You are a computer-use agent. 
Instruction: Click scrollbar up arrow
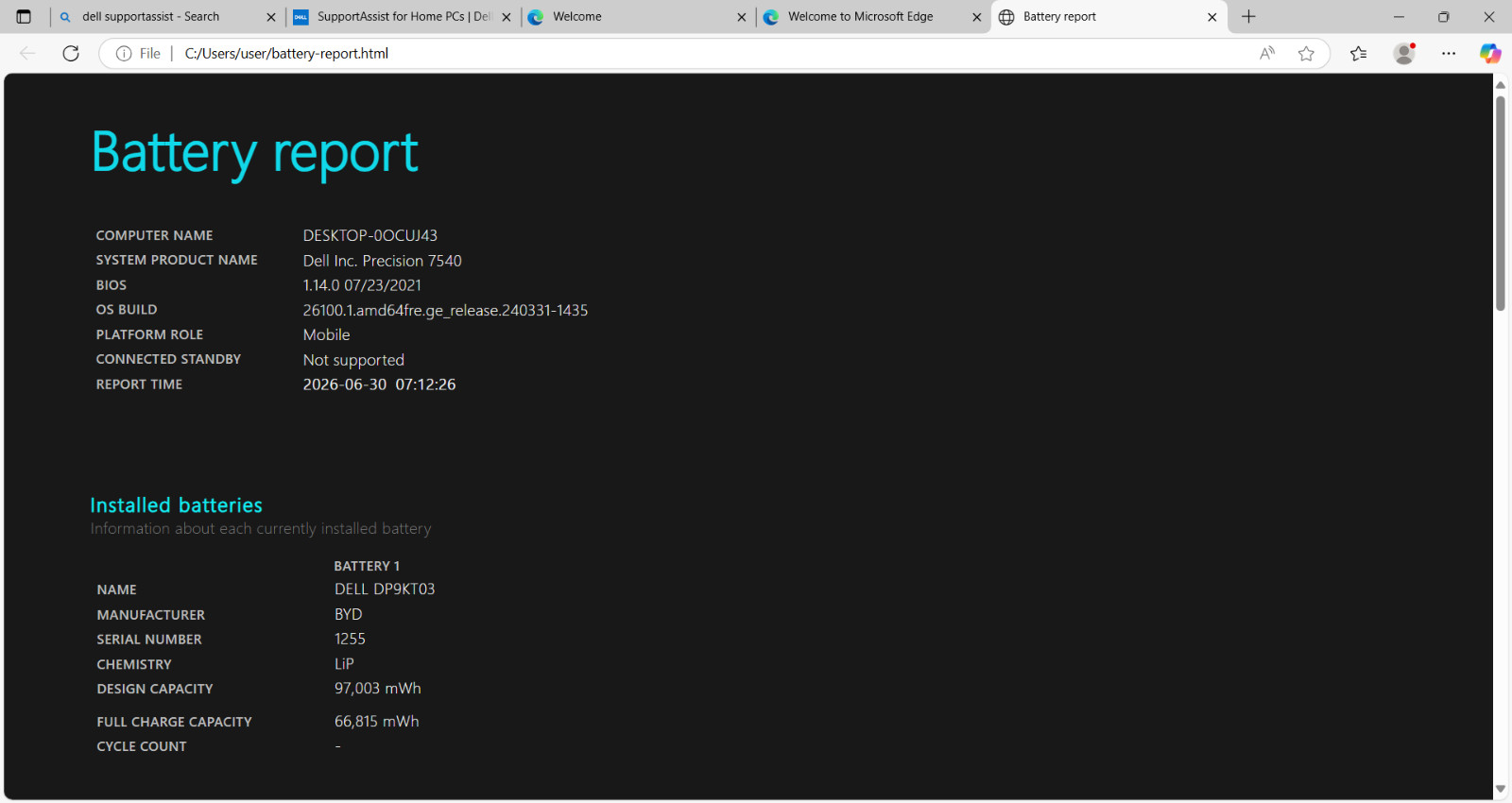click(1501, 85)
